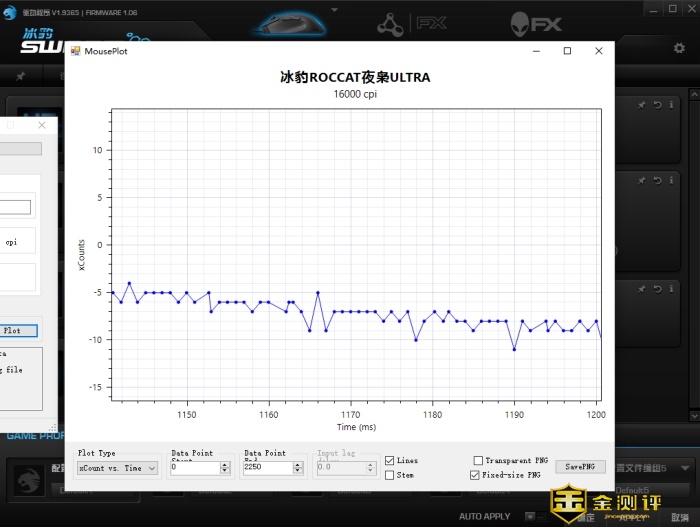Image resolution: width=700 pixels, height=527 pixels.
Task: Open the Alienware FX logo tab
Action: (536, 24)
